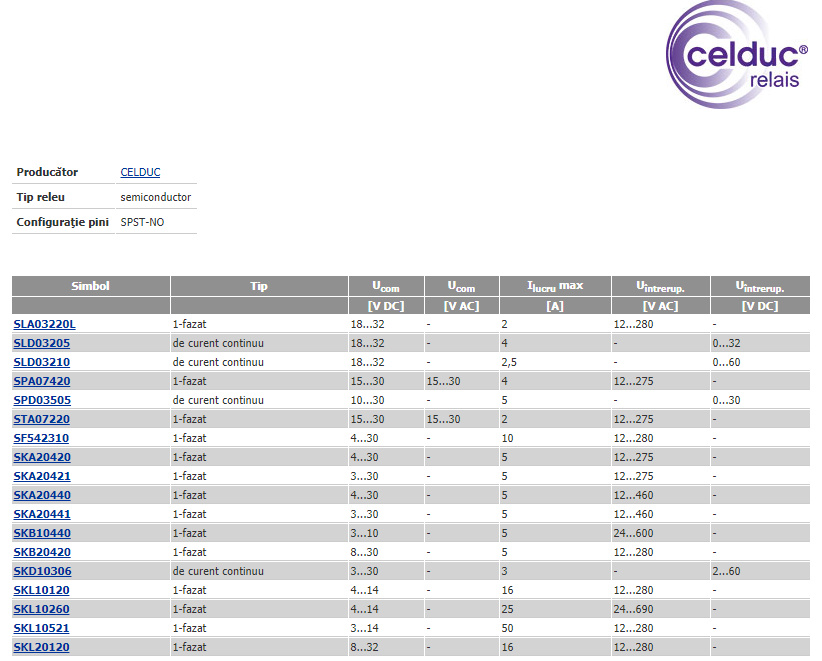Open the SKA20420 product link

pos(42,457)
